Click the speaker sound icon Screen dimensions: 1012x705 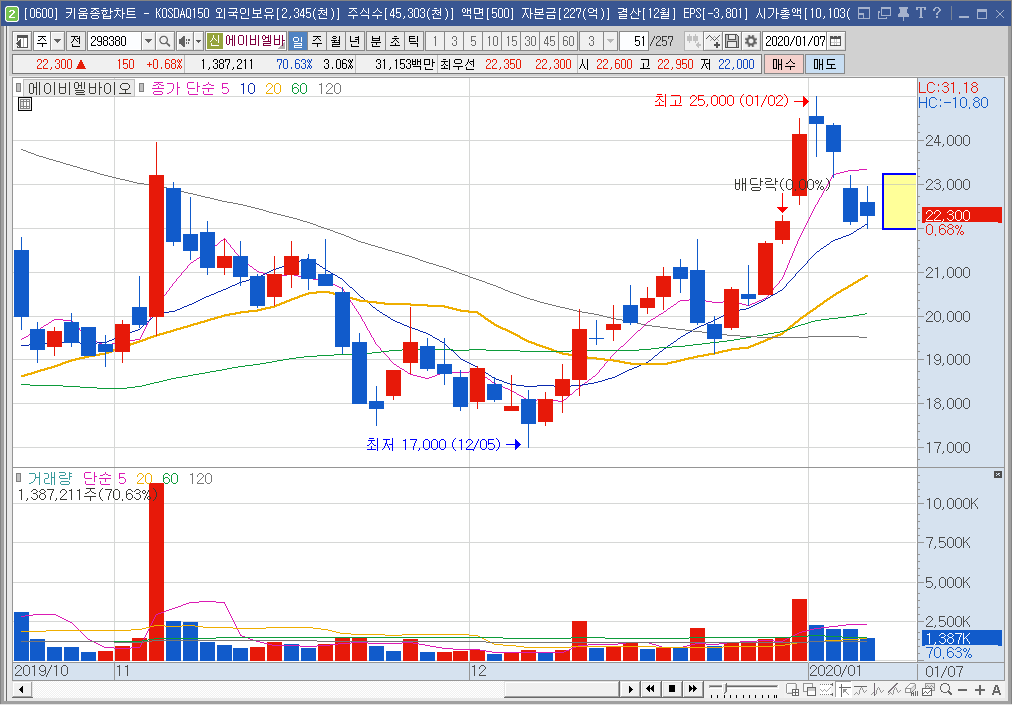[183, 42]
